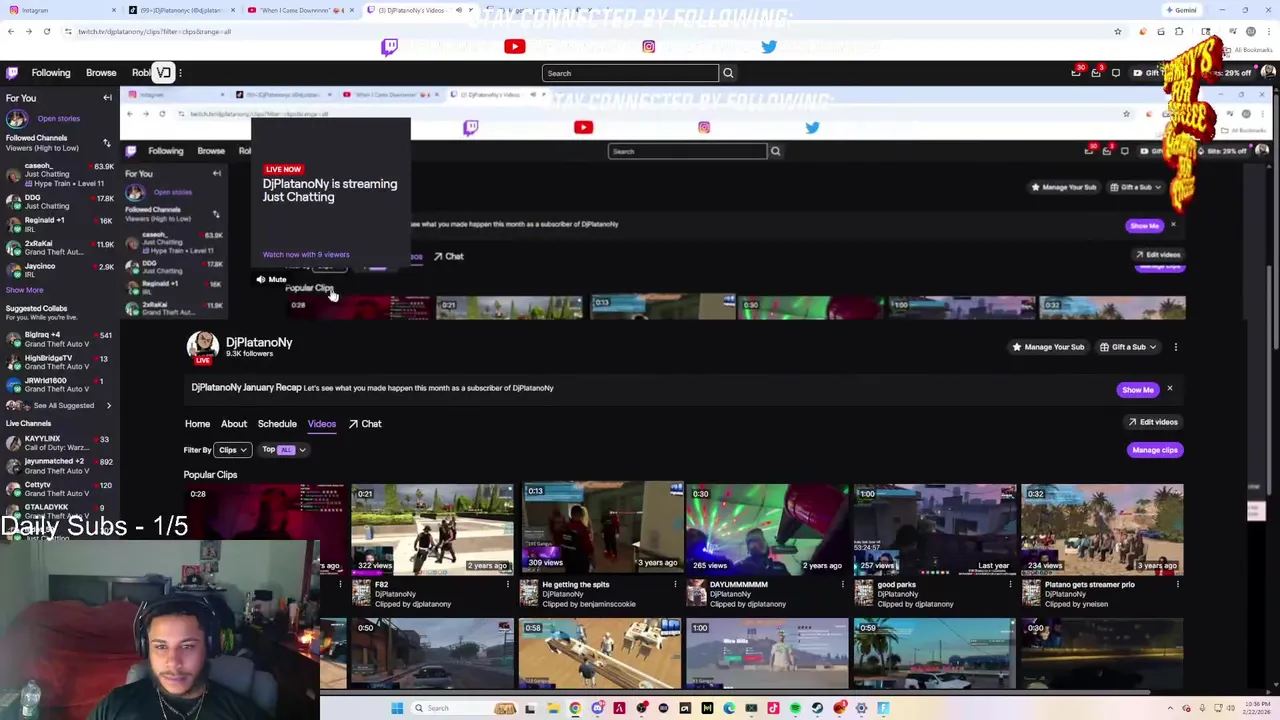Click Show Me recap button

pyautogui.click(x=1137, y=390)
